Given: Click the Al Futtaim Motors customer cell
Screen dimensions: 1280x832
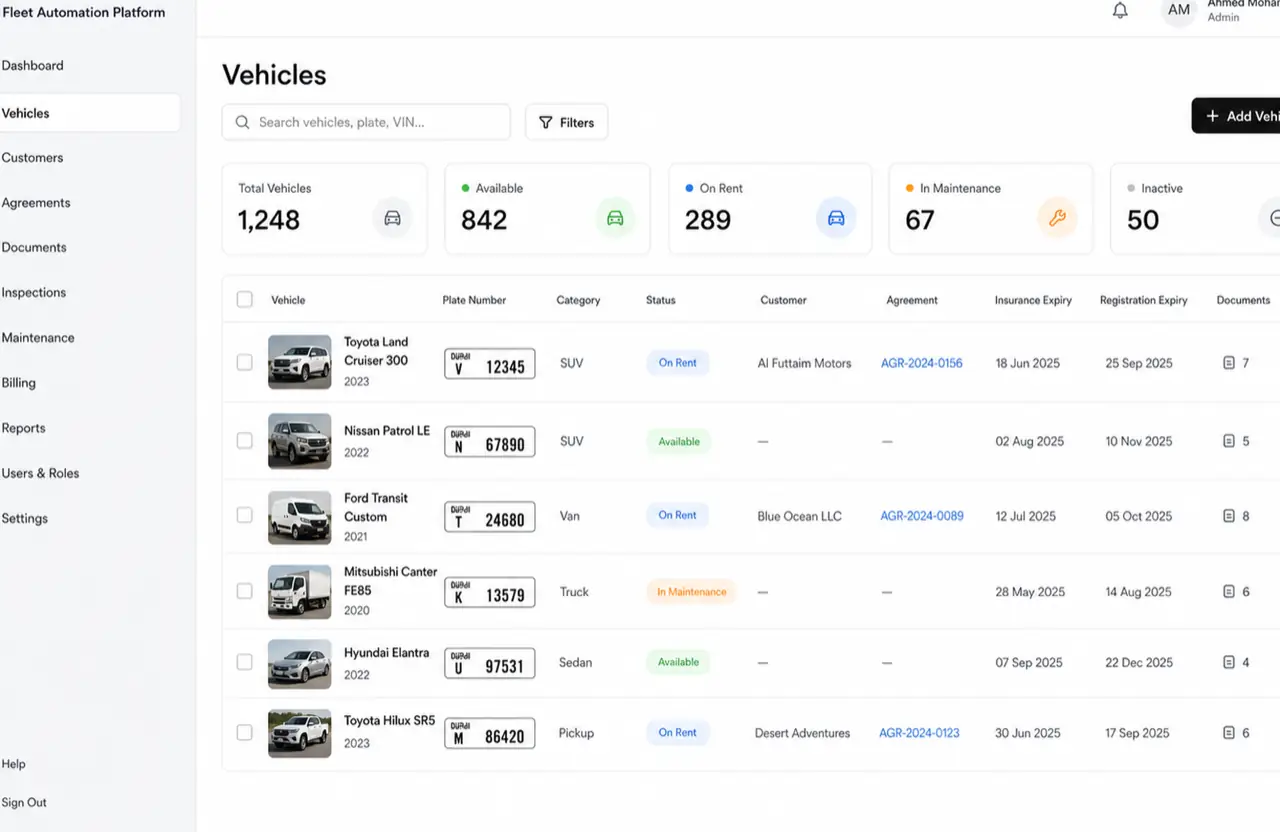Looking at the screenshot, I should (x=804, y=363).
